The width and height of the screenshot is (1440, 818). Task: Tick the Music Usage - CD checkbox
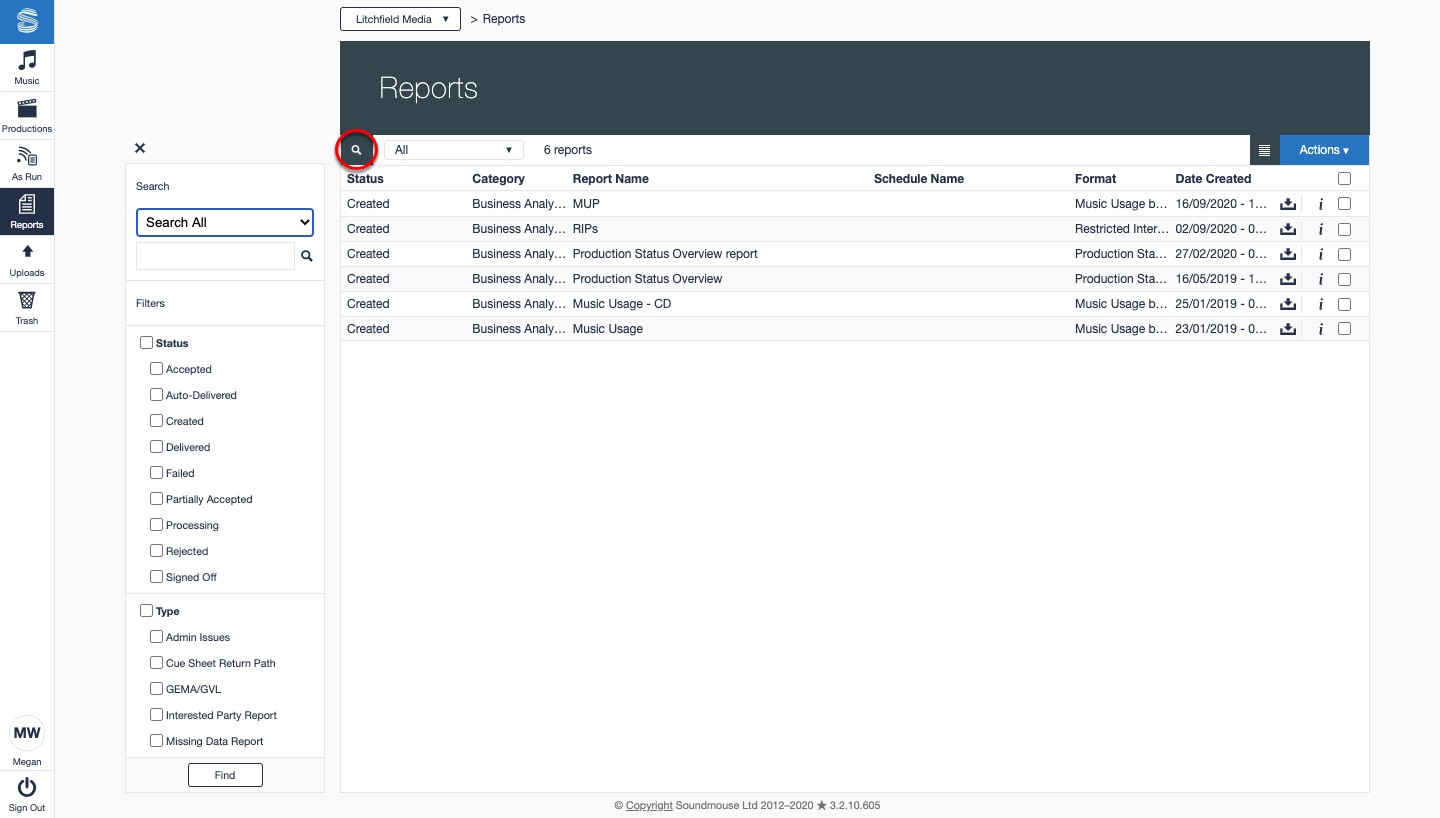1344,303
